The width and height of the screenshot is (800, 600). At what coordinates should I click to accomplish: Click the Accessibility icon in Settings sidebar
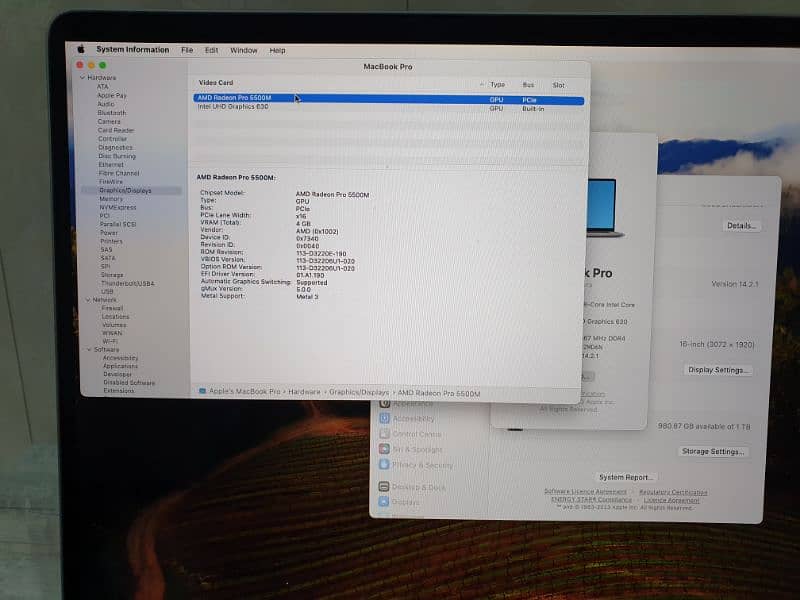pyautogui.click(x=385, y=419)
